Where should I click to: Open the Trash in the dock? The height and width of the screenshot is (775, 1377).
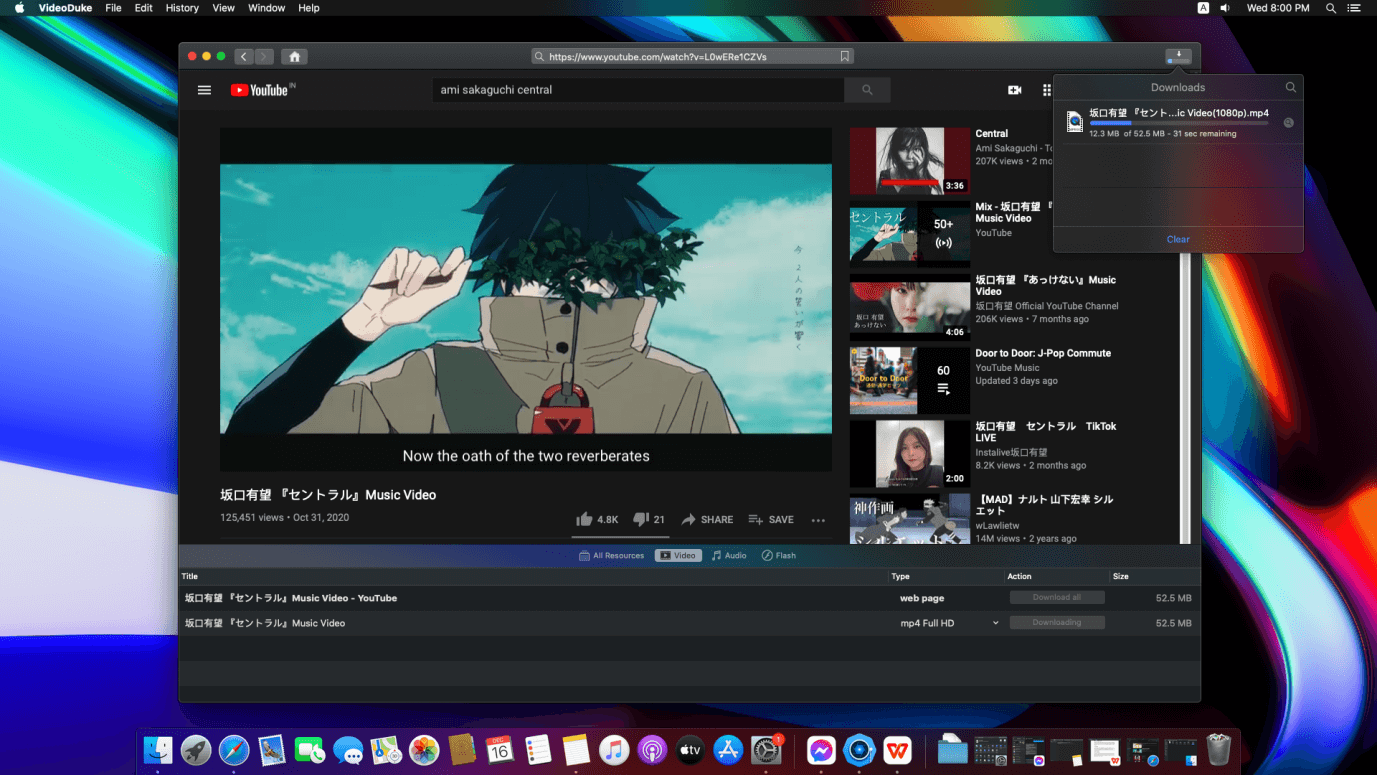pos(1218,750)
